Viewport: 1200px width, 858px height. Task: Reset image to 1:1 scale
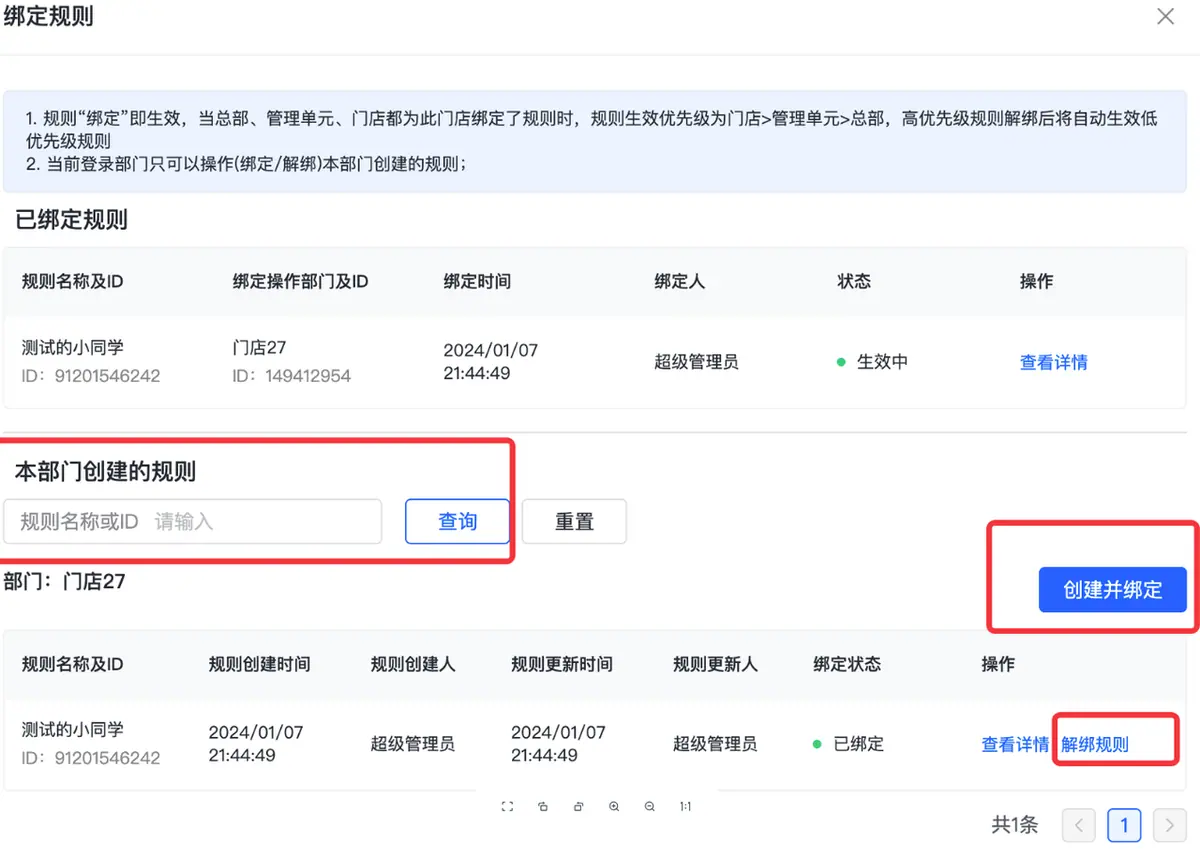coord(685,807)
